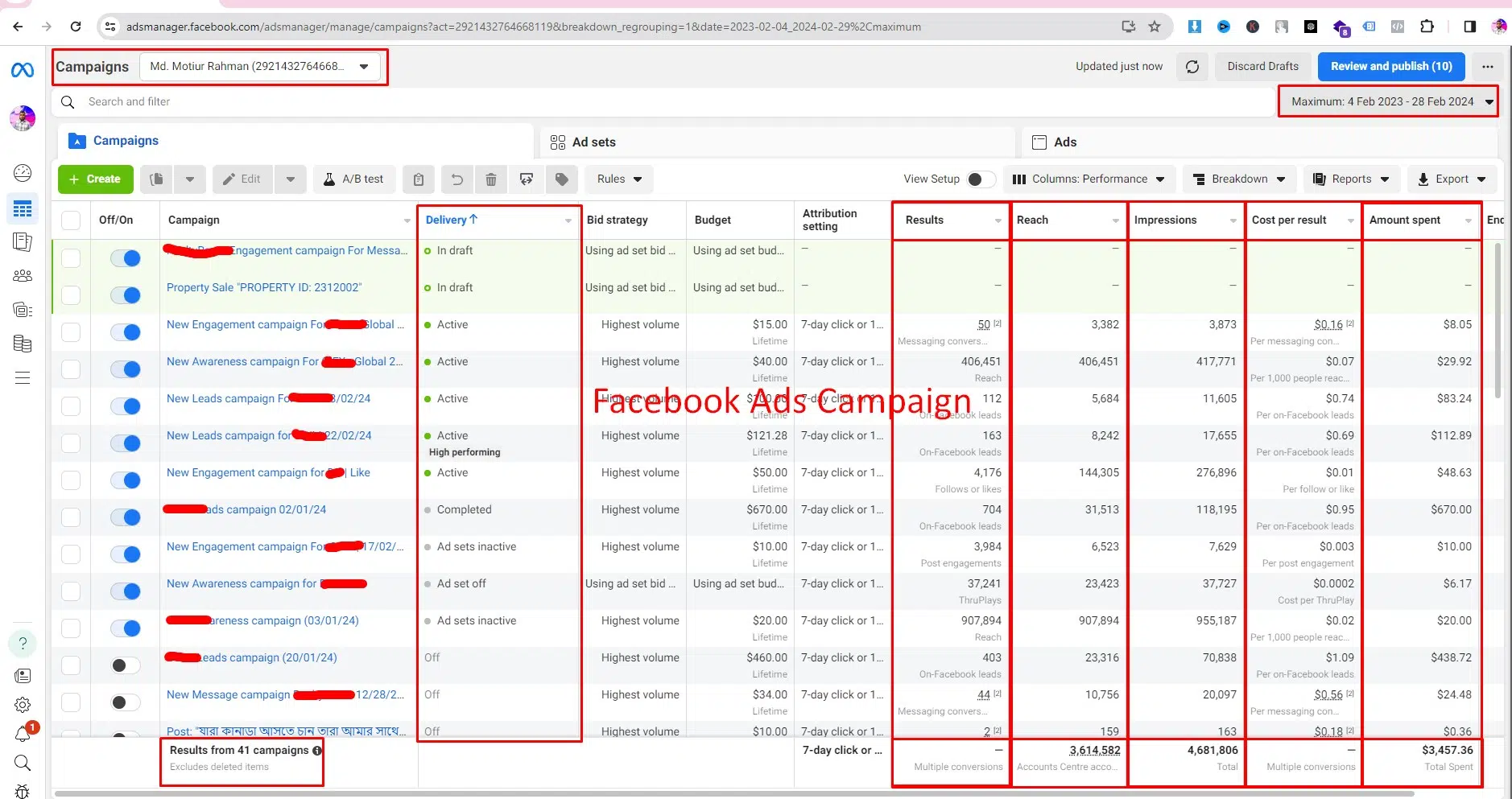Click the three-dot more options button
This screenshot has width=1512, height=799.
pos(1487,67)
